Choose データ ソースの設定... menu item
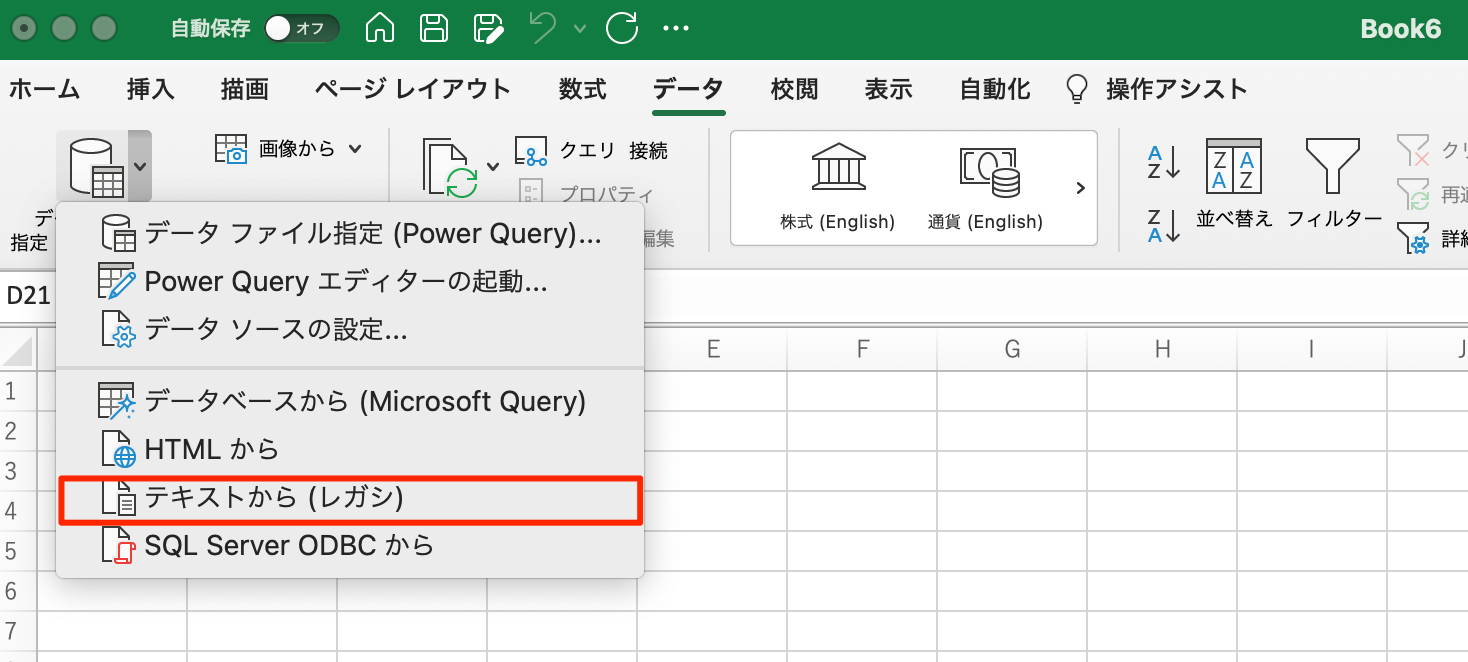This screenshot has width=1468, height=662. point(350,330)
